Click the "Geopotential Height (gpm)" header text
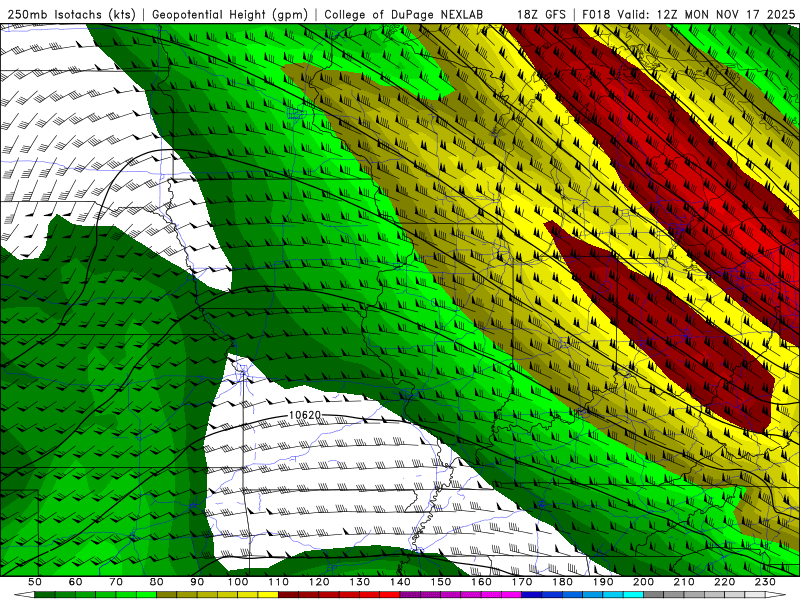 [230, 14]
